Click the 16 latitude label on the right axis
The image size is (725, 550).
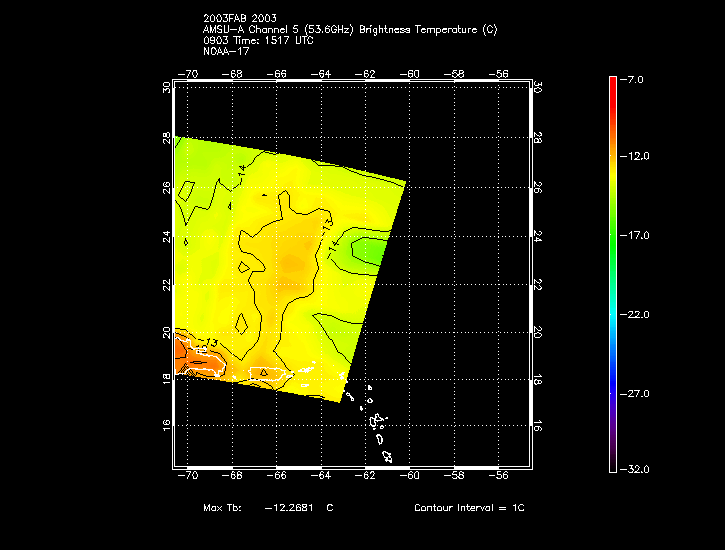(538, 426)
